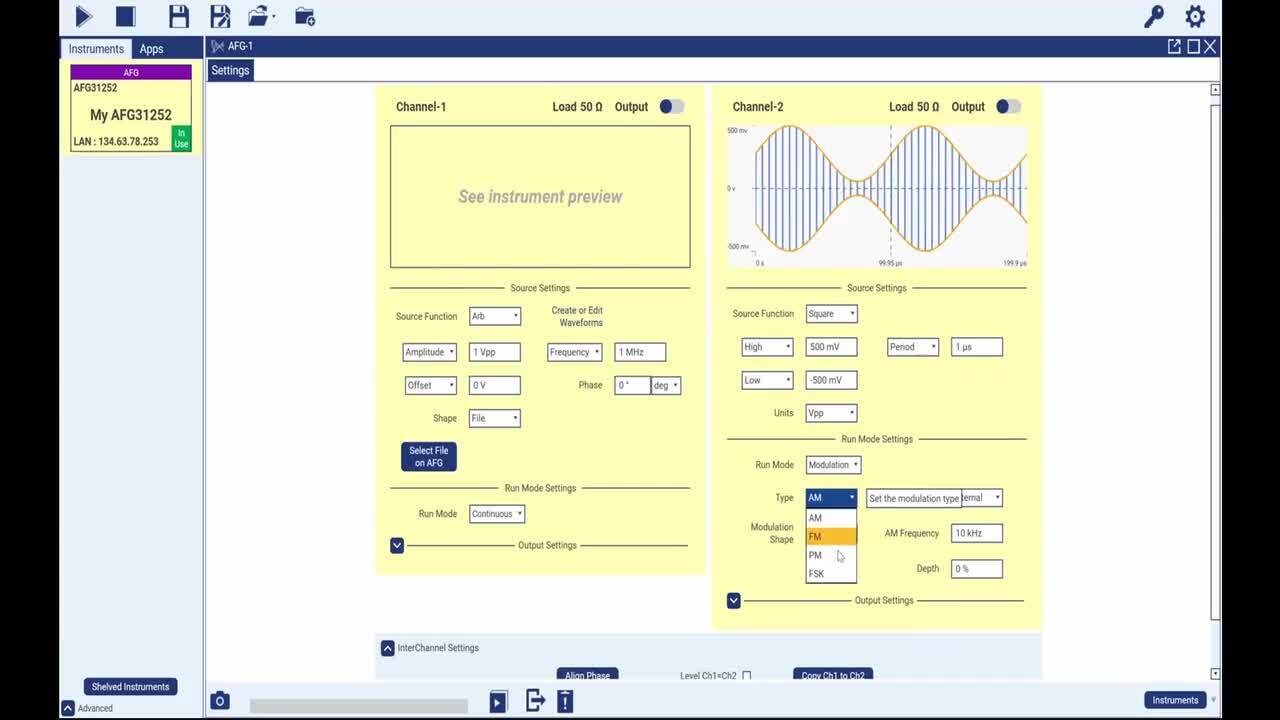
Task: Expand Channel-1 Output Settings section
Action: [x=397, y=545]
